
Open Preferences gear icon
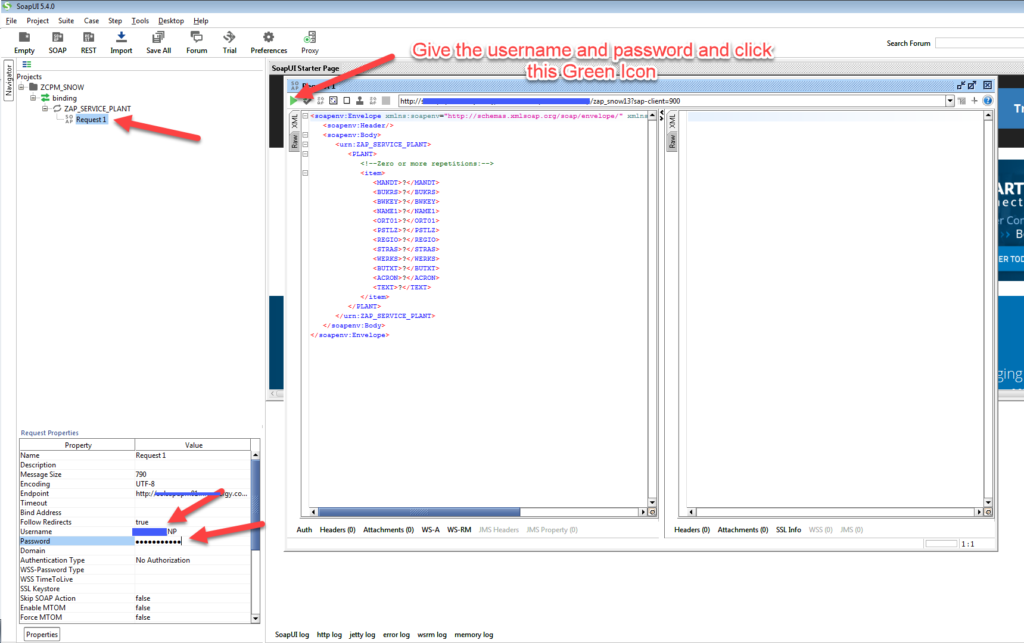[268, 42]
